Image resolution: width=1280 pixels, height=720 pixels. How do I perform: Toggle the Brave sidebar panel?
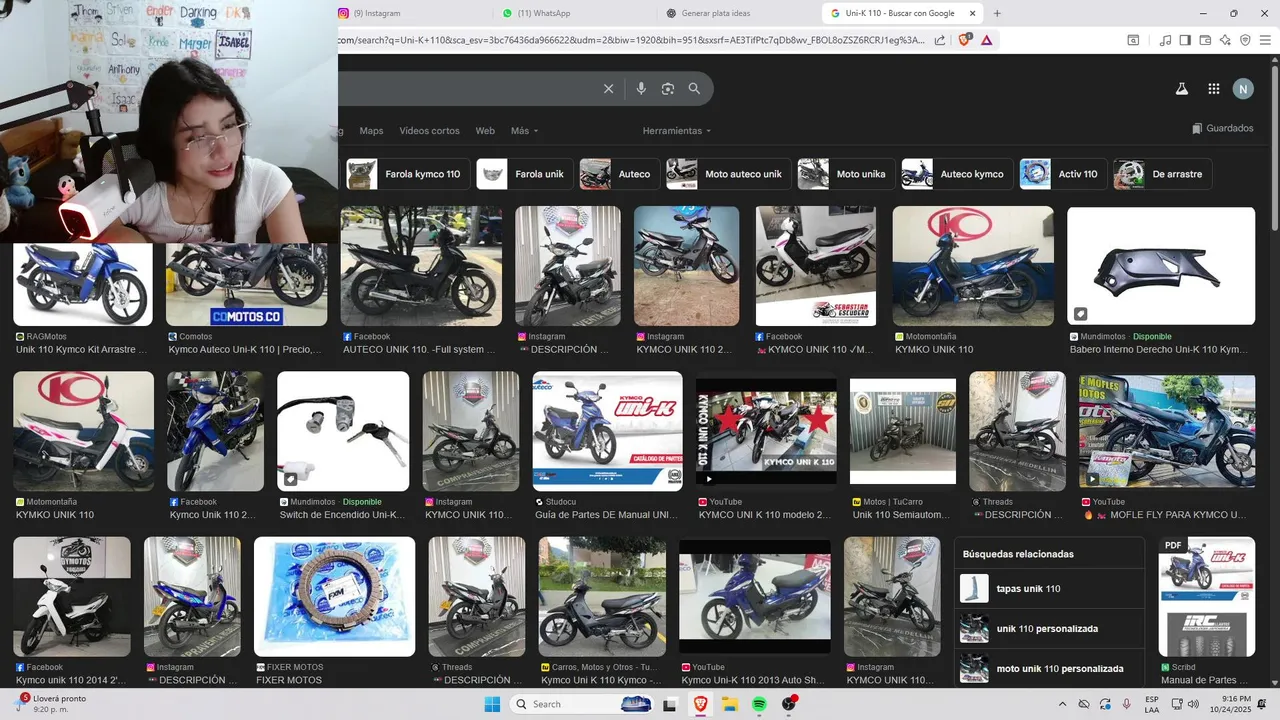tap(1185, 40)
